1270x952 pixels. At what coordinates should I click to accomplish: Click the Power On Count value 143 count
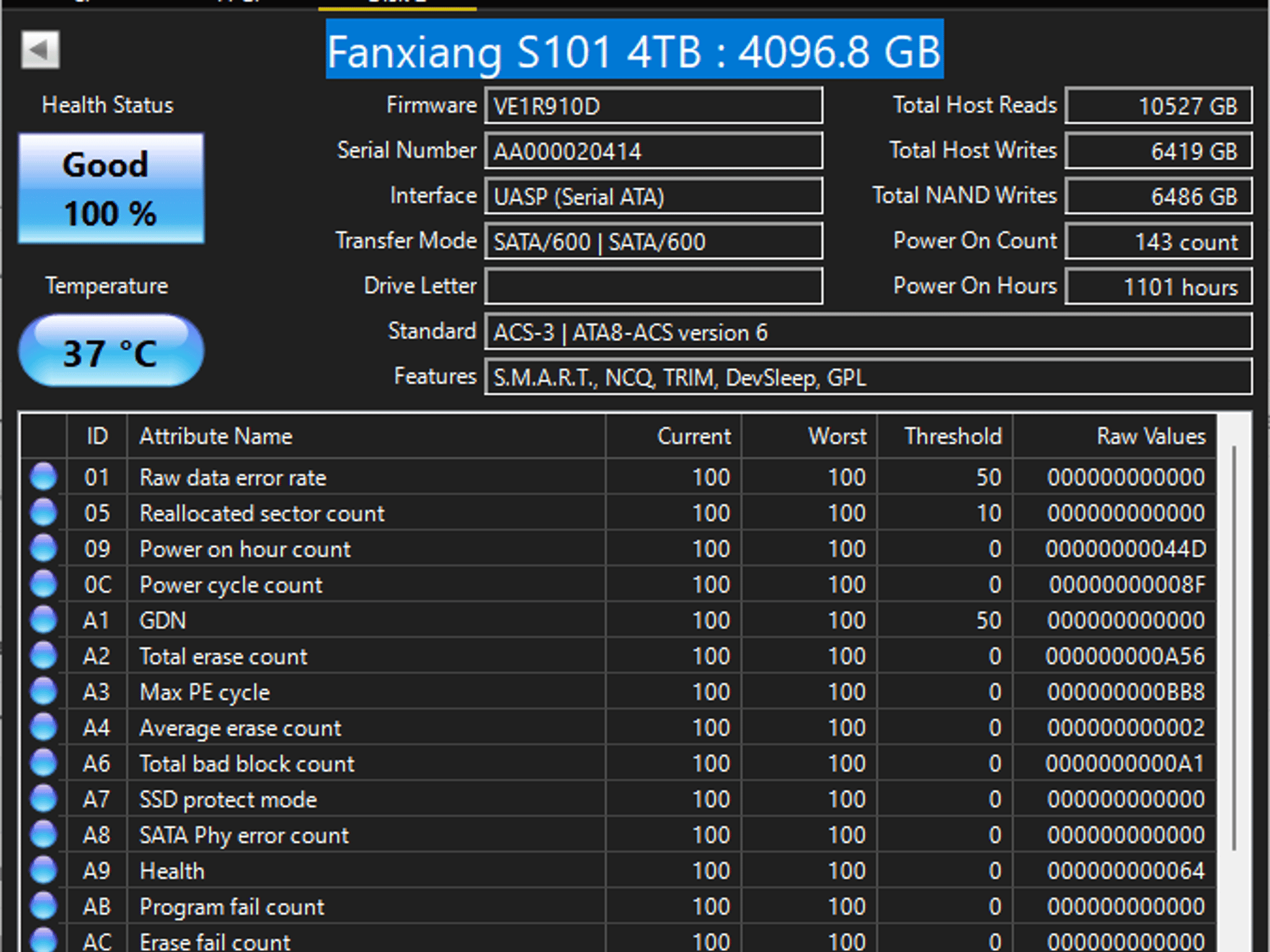[1158, 242]
